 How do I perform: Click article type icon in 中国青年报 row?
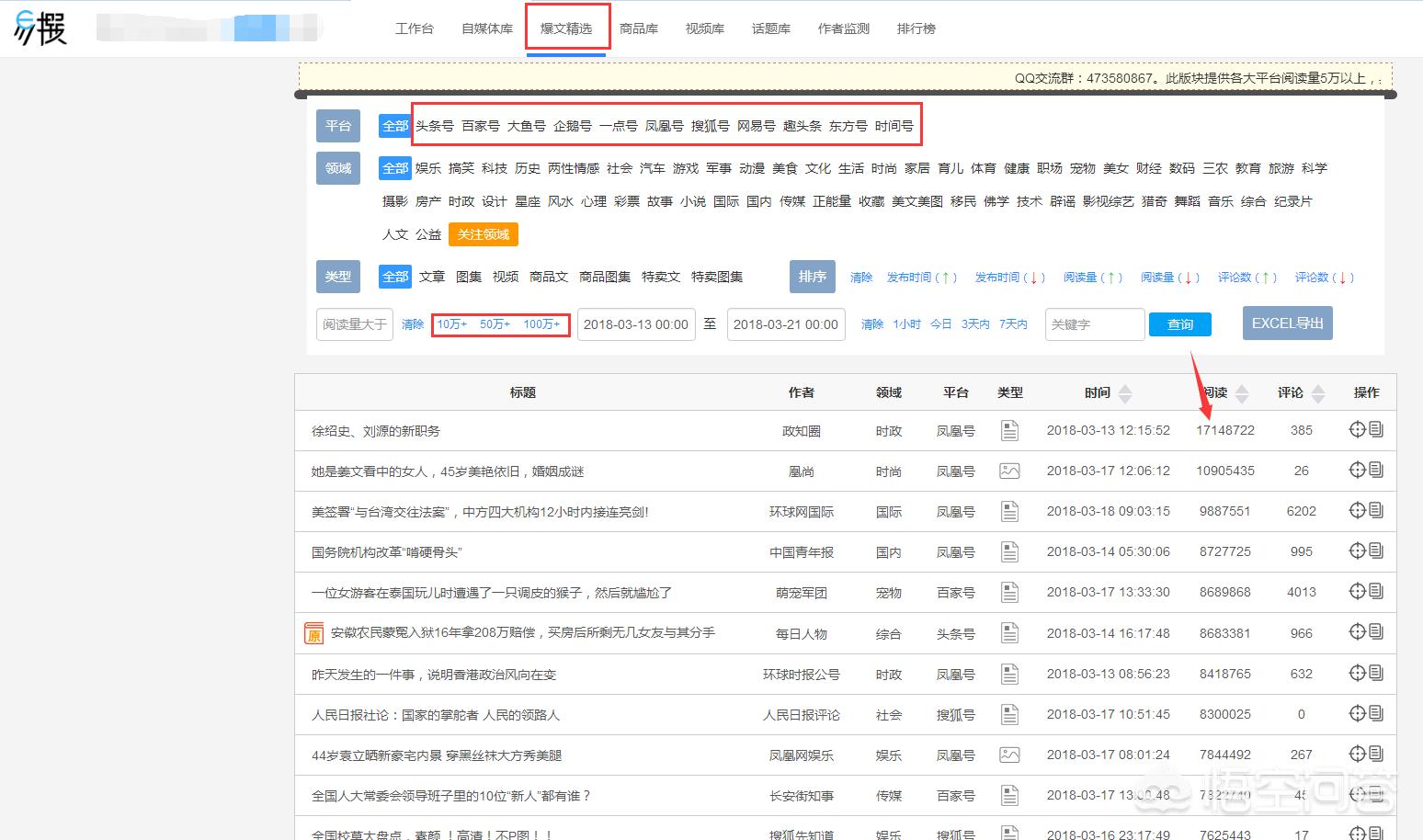point(1009,551)
